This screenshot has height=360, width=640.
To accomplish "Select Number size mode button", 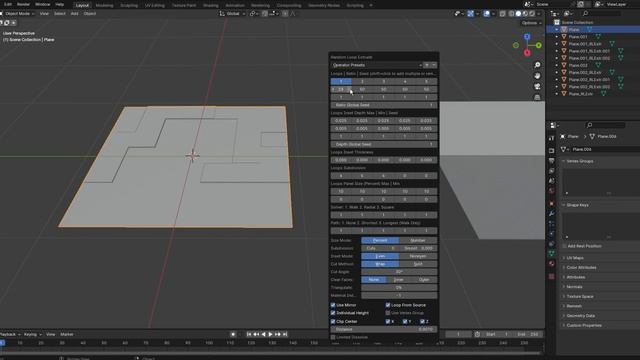I will (418, 240).
